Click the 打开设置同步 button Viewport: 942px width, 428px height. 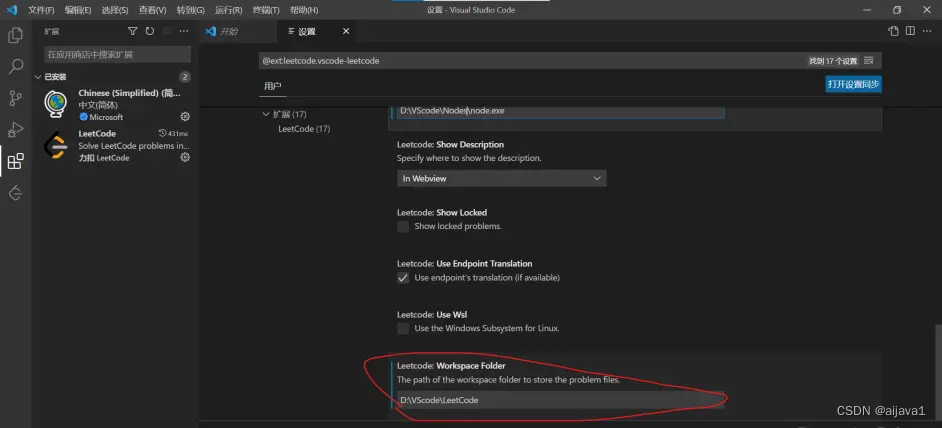point(854,84)
